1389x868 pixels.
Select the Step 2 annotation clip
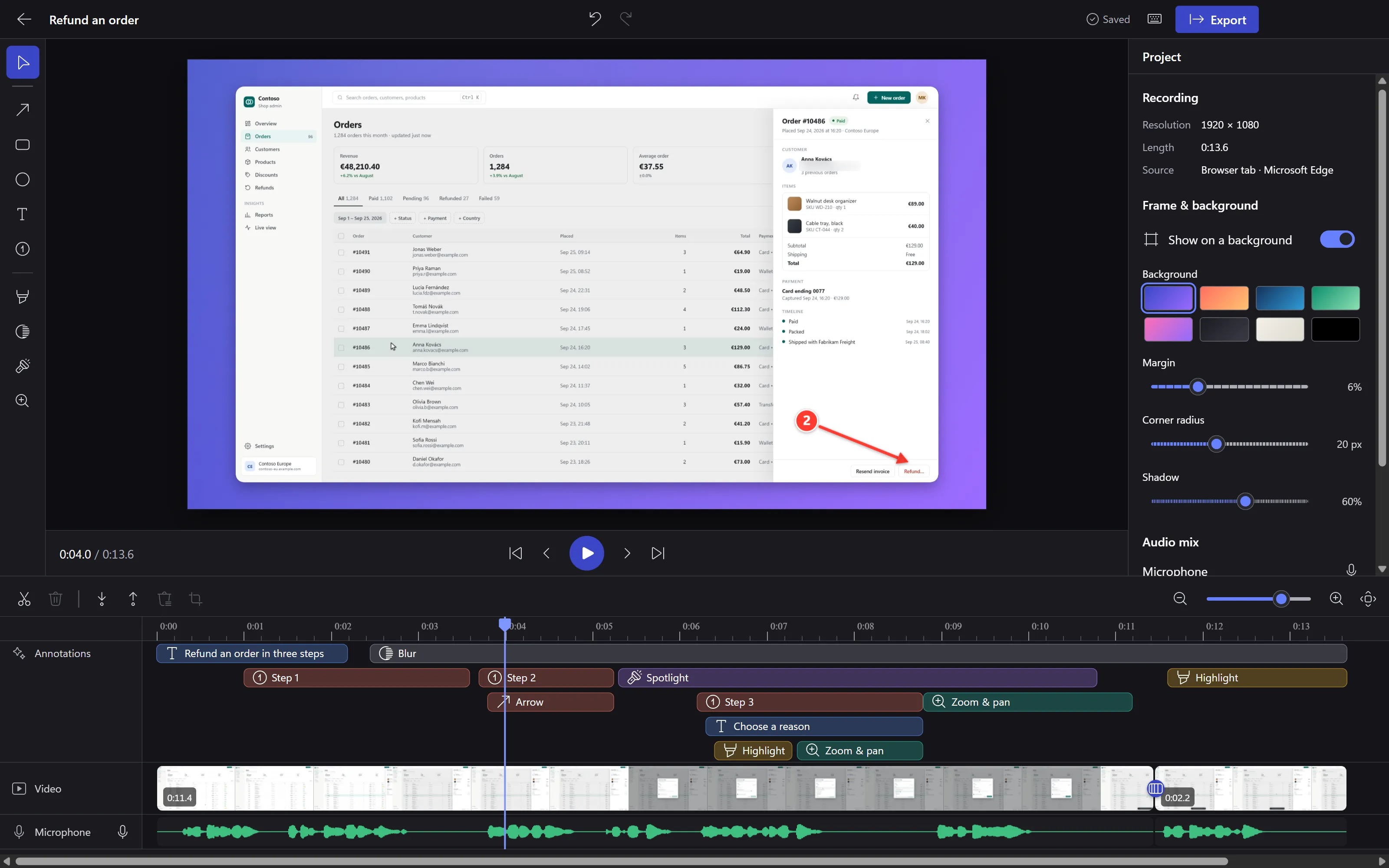coord(546,677)
